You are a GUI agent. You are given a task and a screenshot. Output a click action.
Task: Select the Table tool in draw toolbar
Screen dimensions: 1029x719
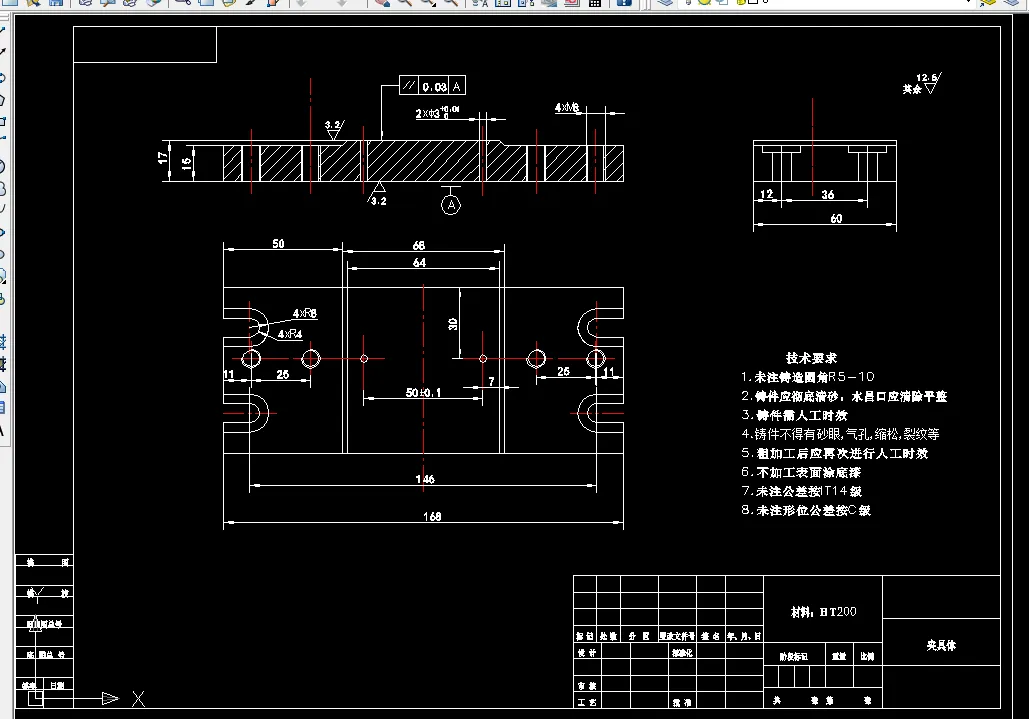3,408
